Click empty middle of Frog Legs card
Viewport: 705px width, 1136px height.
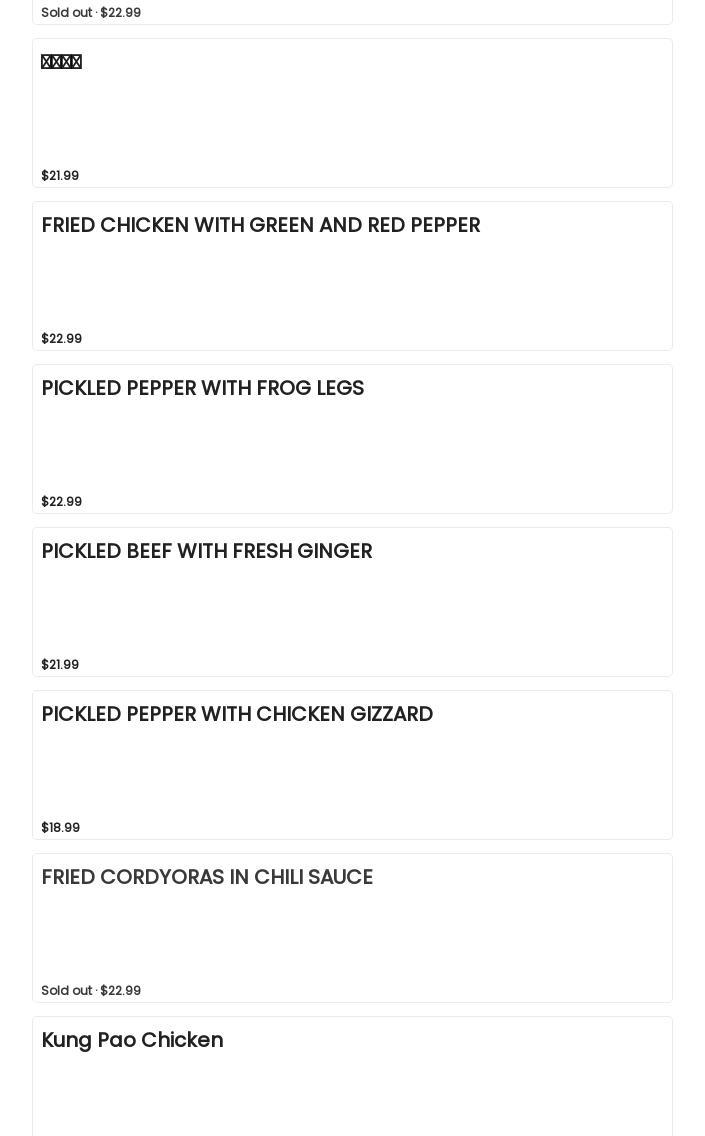pos(352,445)
